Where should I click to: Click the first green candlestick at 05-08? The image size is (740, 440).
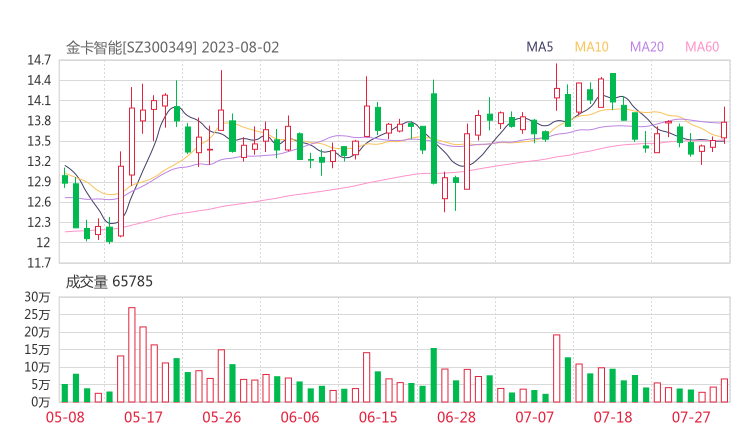pyautogui.click(x=65, y=179)
